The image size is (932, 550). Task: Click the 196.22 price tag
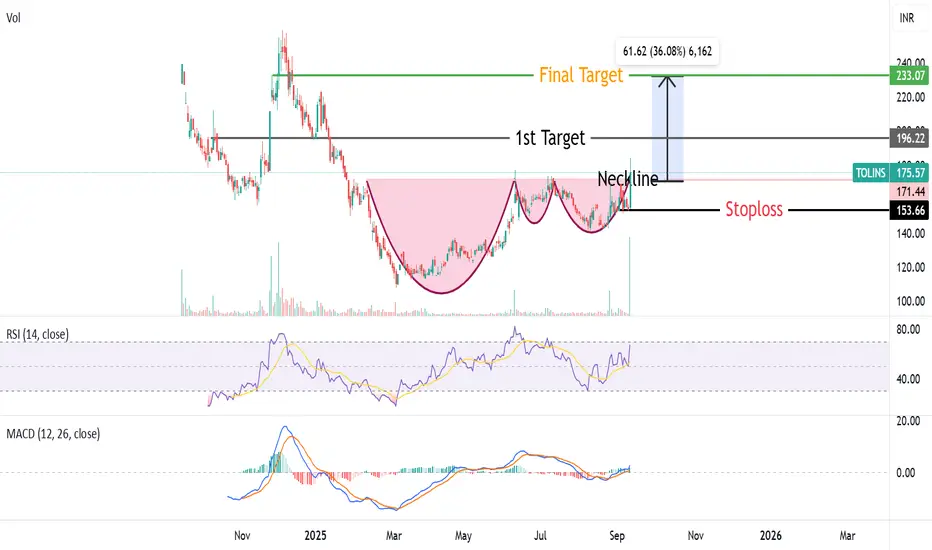coord(910,138)
